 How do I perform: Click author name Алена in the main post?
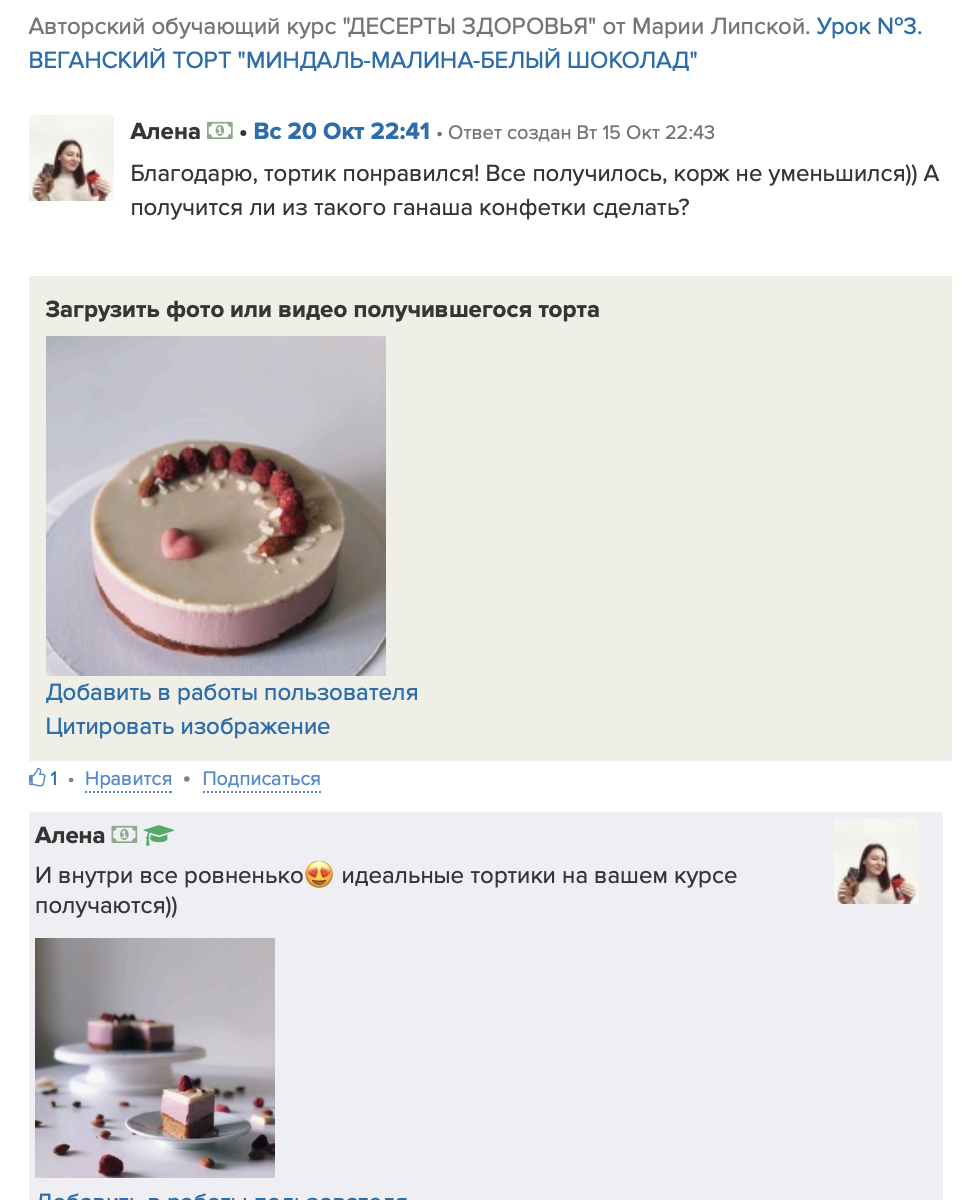166,131
